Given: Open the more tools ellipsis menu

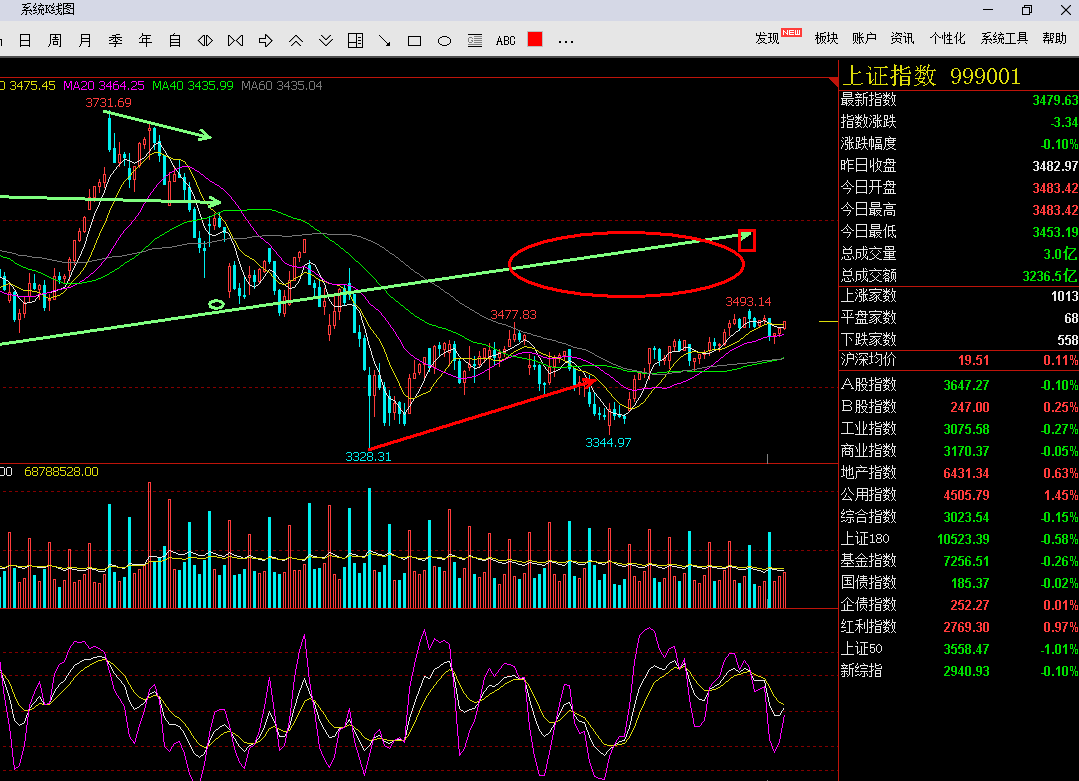Looking at the screenshot, I should point(566,41).
